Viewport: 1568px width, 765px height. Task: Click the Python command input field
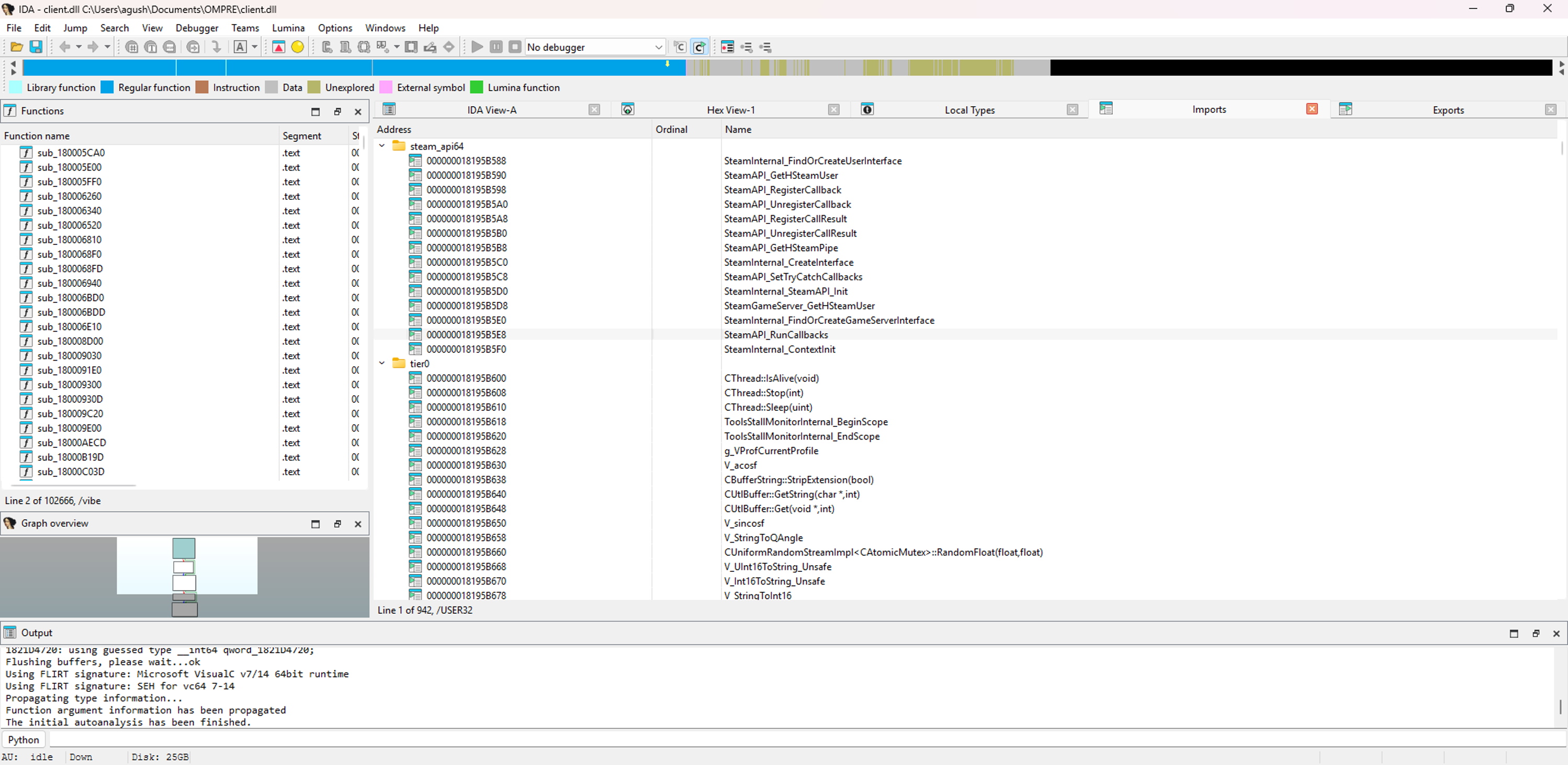pos(807,740)
